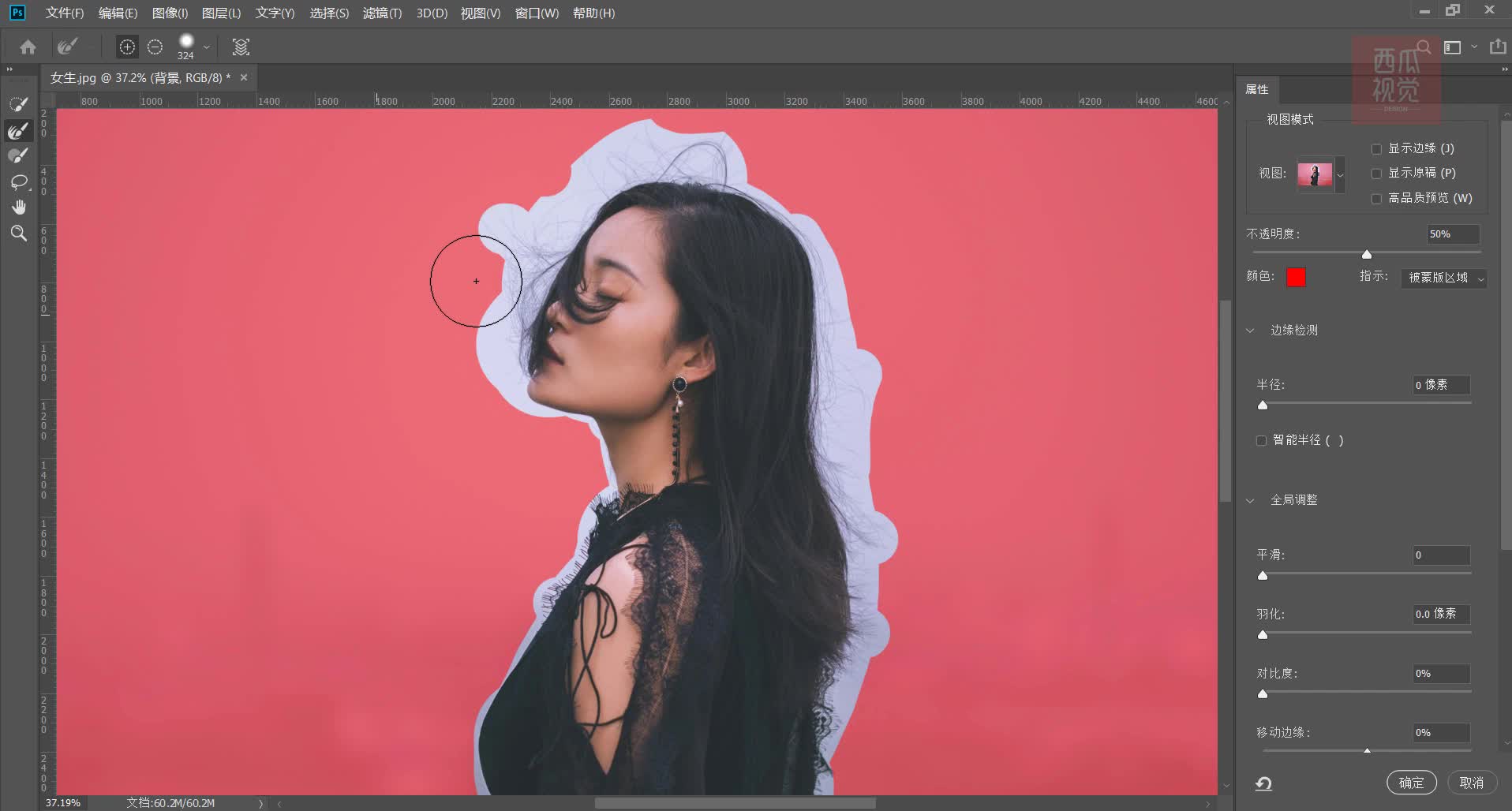Viewport: 1512px width, 811px height.
Task: Enable 显示原稿 (P) checkbox
Action: [1376, 174]
